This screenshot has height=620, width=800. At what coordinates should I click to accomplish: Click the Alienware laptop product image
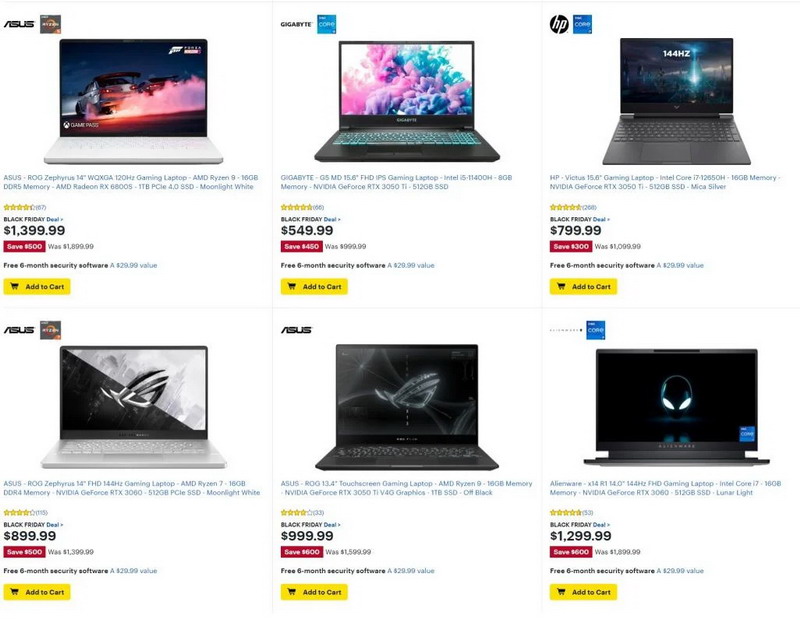[x=677, y=407]
